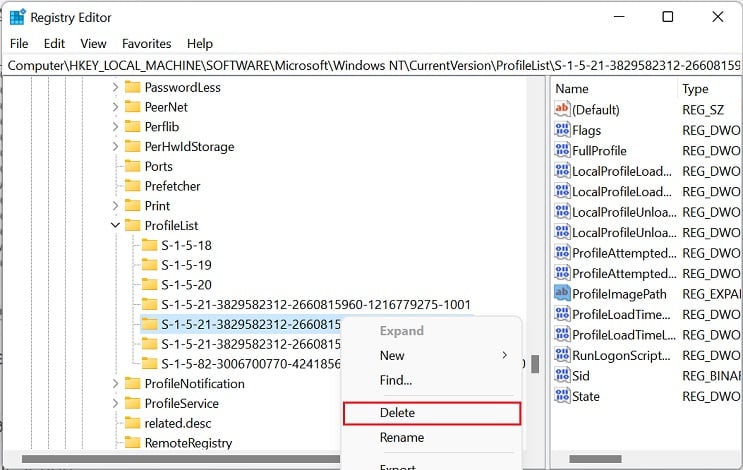
Task: Select the Prefetcher key
Action: (x=172, y=186)
